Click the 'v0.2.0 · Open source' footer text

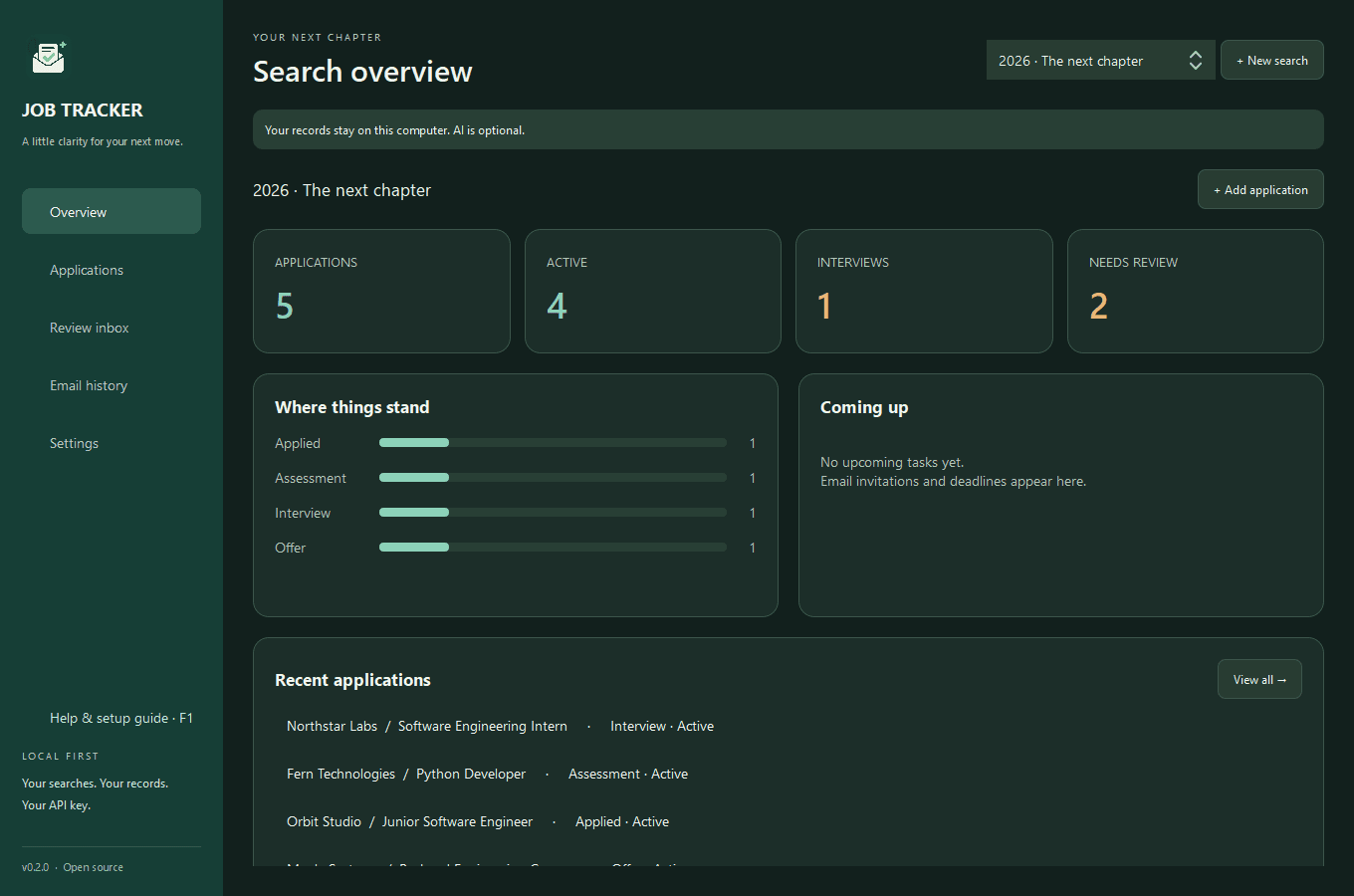pyautogui.click(x=73, y=867)
